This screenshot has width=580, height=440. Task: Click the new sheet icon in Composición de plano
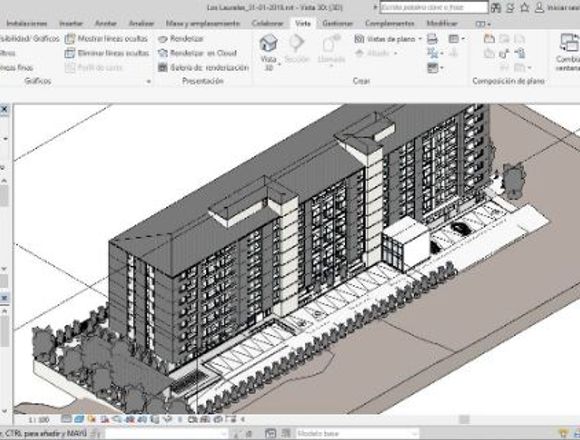pos(489,39)
